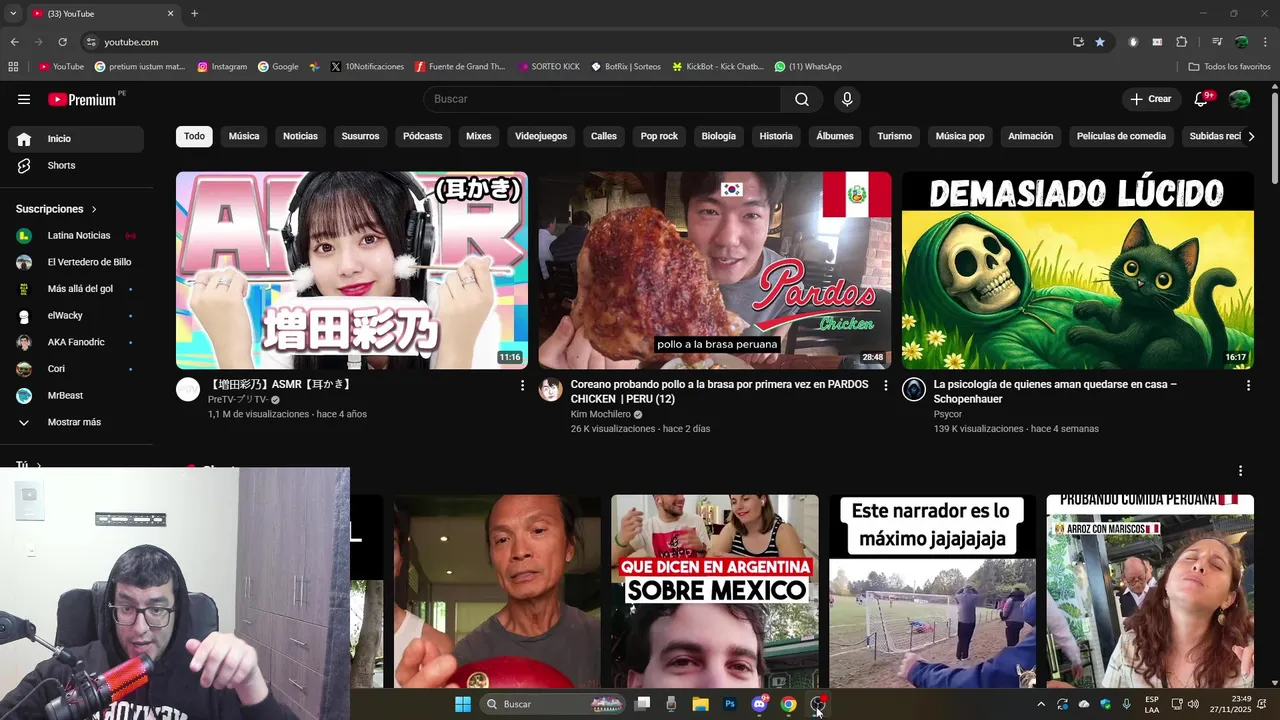Open Crear dropdown button
1280x720 pixels.
pyautogui.click(x=1150, y=99)
